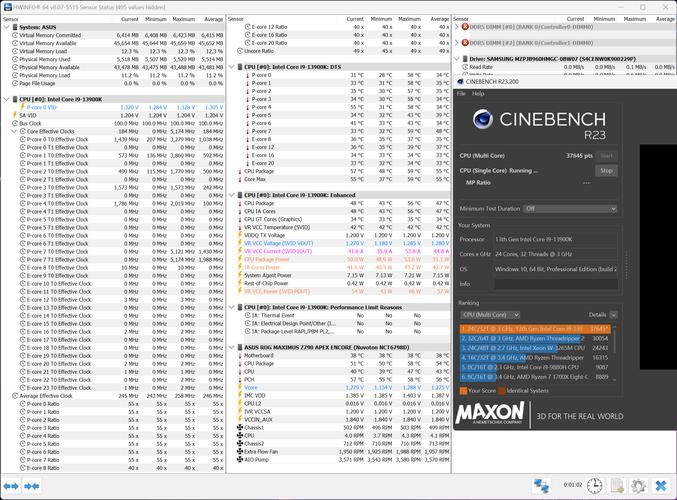Click the red error icon on DDR5 DIMM #2
The image size is (677, 500).
pyautogui.click(x=465, y=43)
